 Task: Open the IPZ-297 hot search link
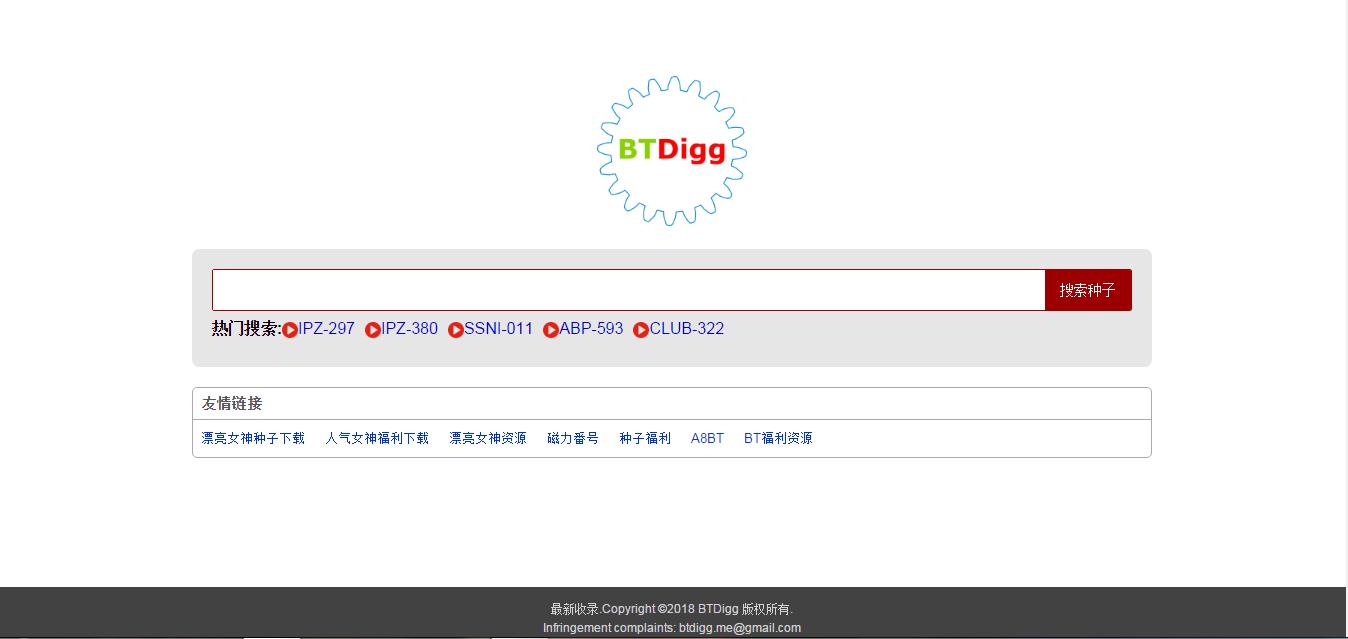coord(327,329)
